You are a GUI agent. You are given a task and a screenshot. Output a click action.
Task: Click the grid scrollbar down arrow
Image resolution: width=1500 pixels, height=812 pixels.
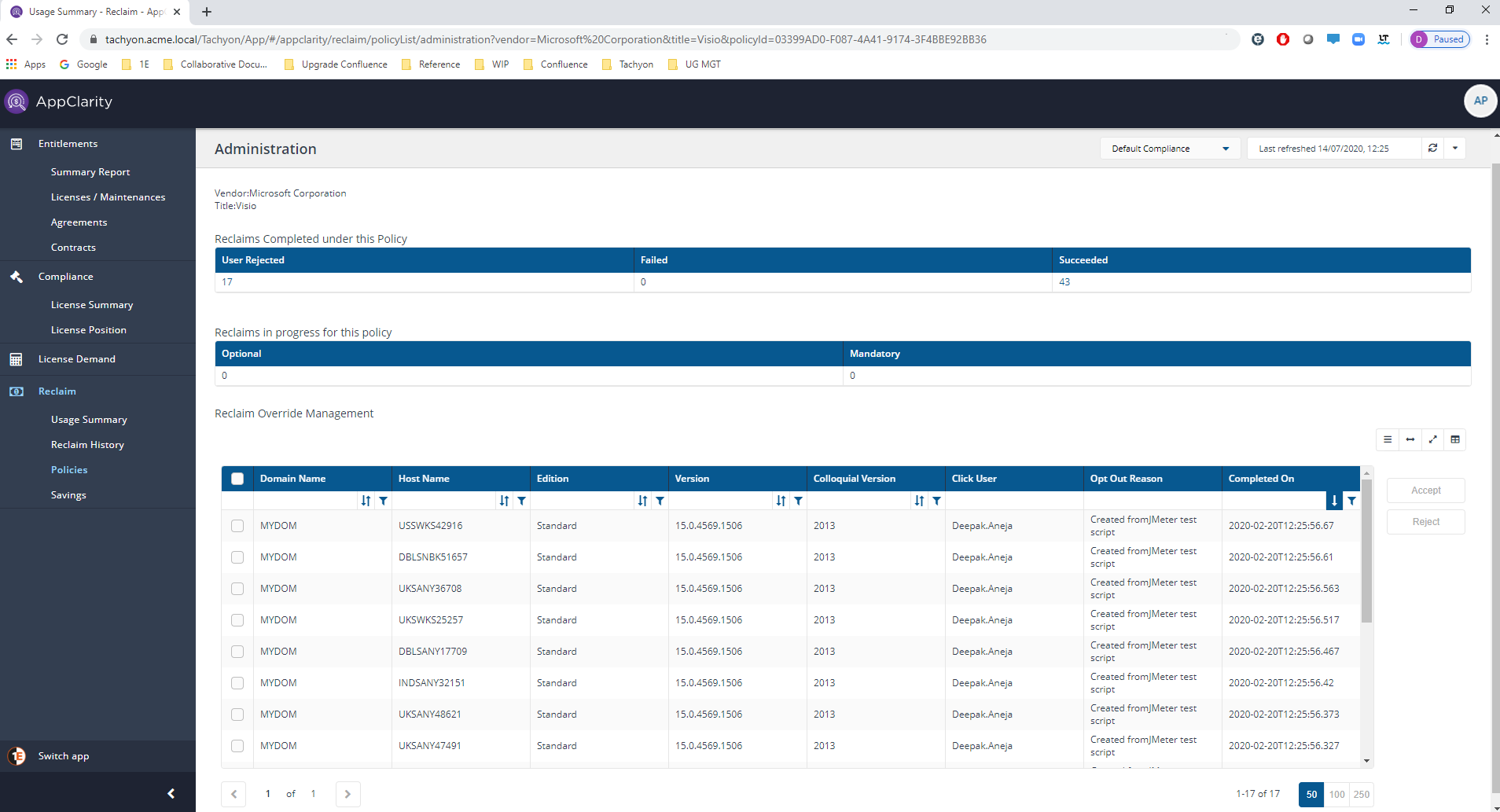(1366, 761)
